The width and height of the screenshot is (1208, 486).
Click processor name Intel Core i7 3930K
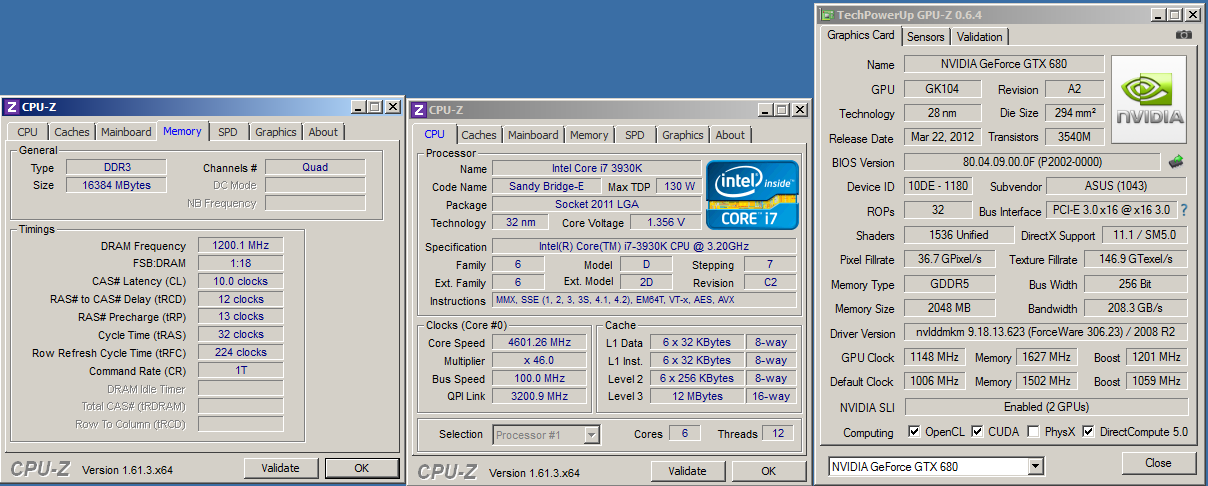point(597,168)
